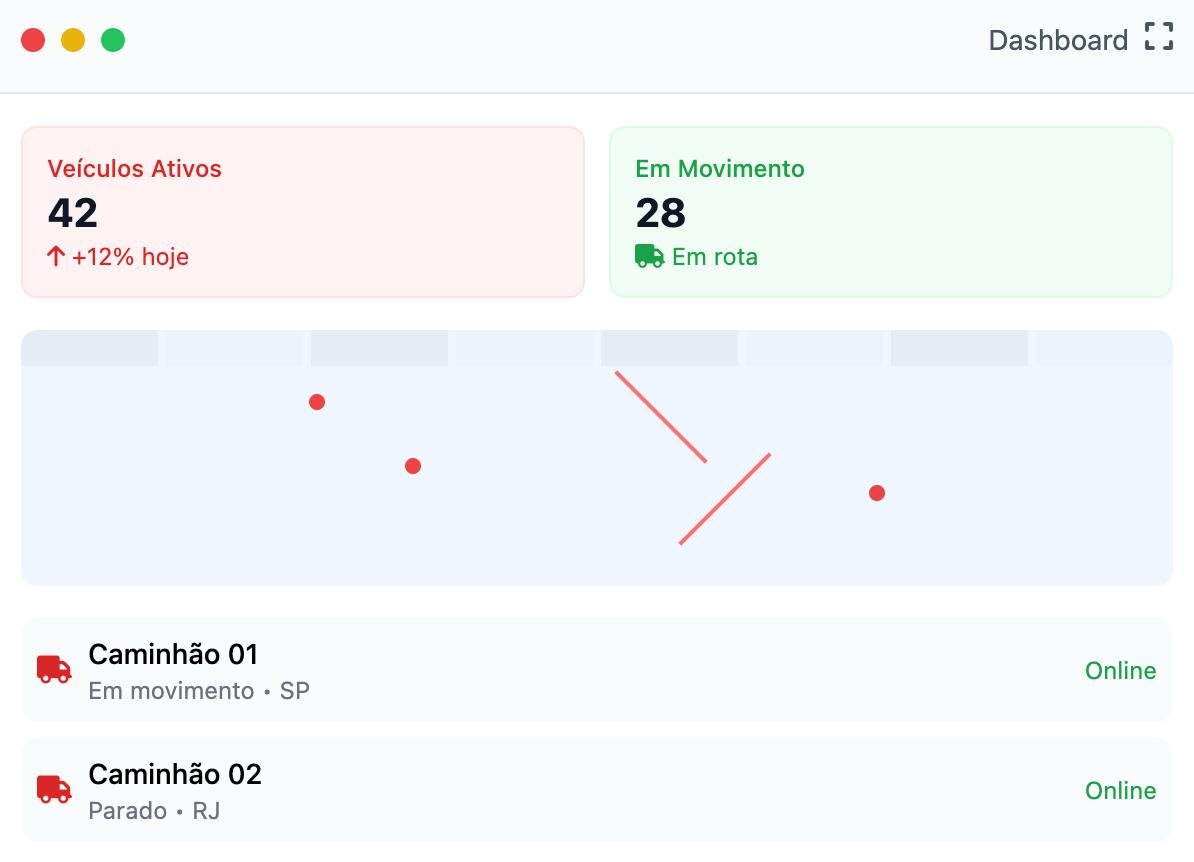Click the rightmost red vehicle marker on the map
The height and width of the screenshot is (862, 1194).
(x=877, y=492)
